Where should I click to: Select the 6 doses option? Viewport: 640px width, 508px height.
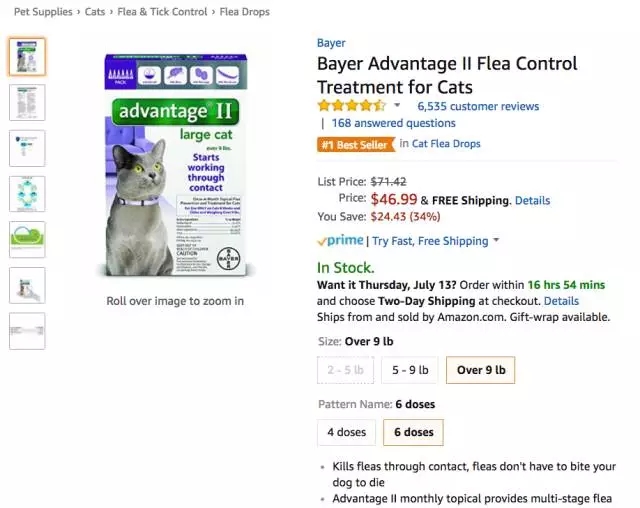[413, 432]
